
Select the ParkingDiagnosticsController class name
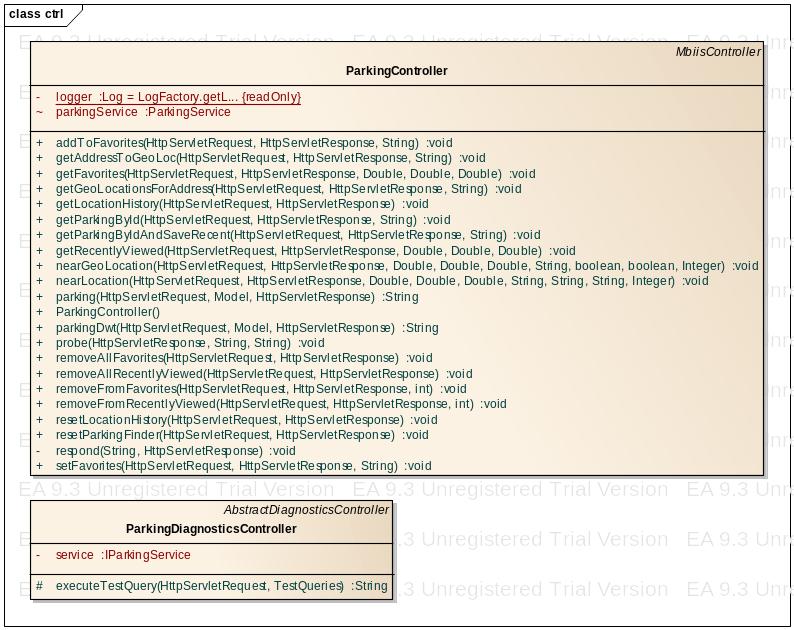pyautogui.click(x=211, y=529)
